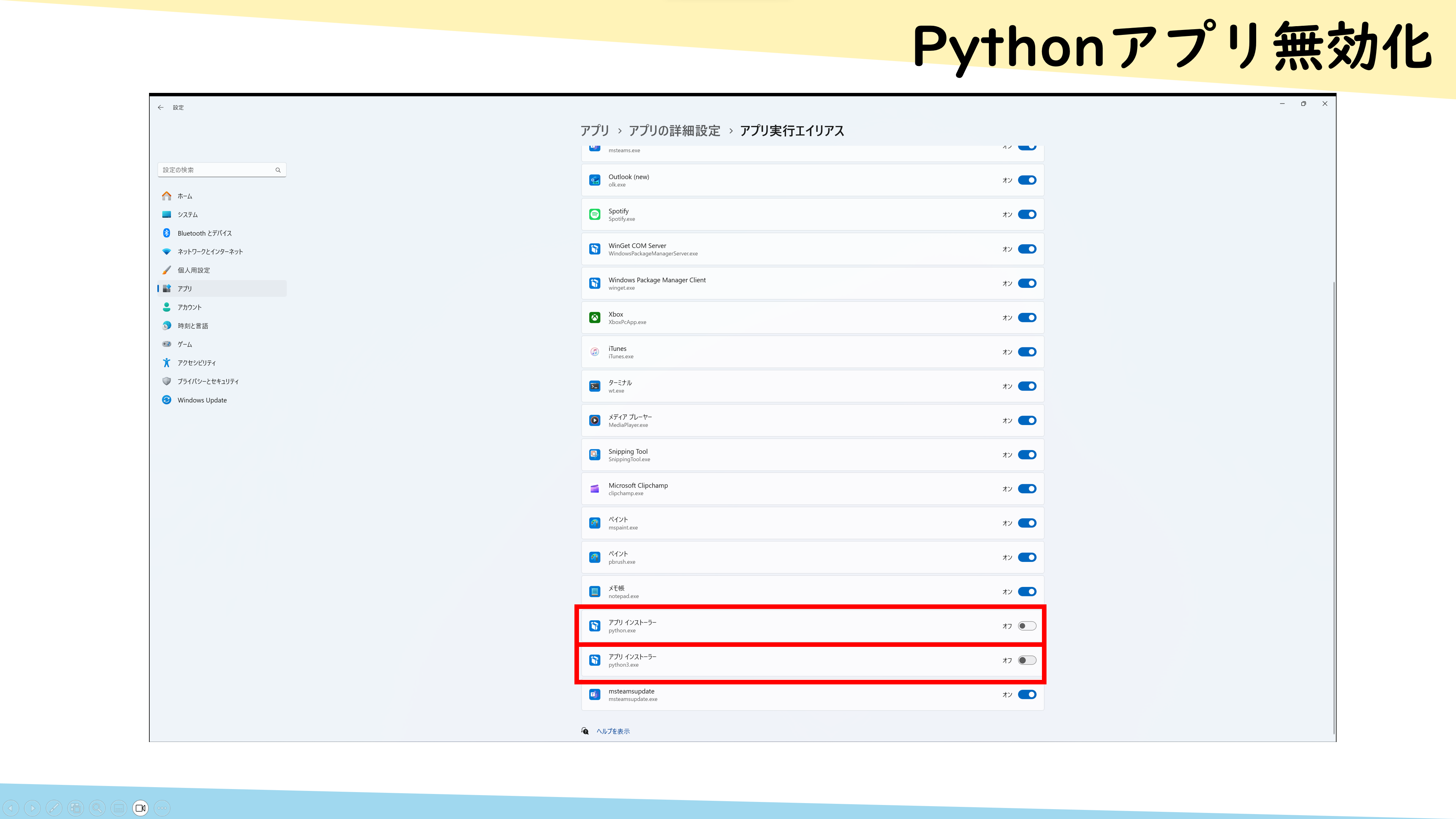Turn off the mspaint.exe toggle
Image resolution: width=1456 pixels, height=819 pixels.
coord(1027,523)
